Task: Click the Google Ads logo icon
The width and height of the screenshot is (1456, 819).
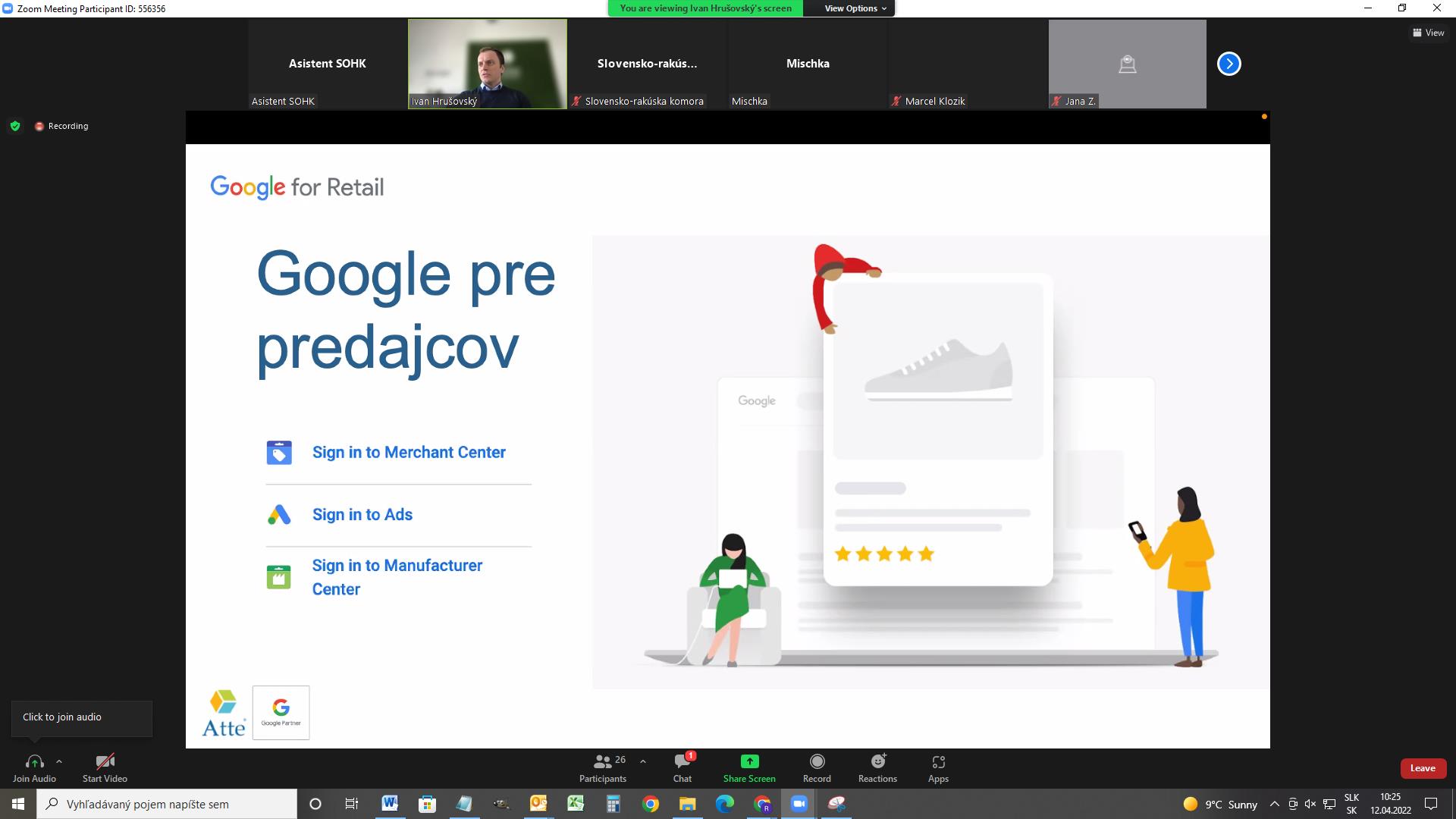Action: (x=279, y=515)
